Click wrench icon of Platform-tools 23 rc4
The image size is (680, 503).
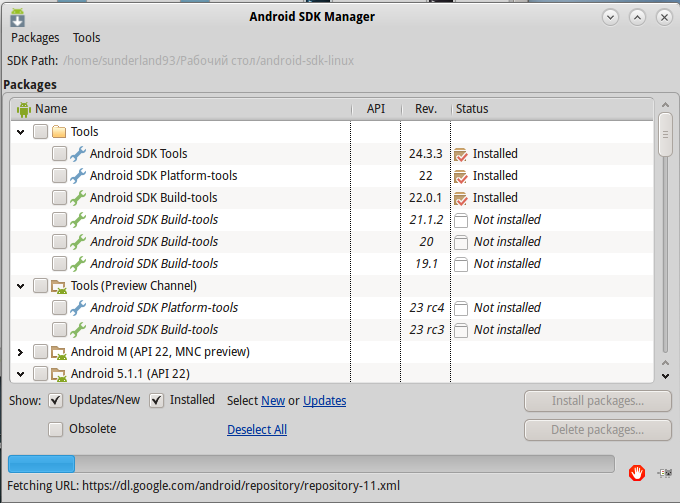coord(78,308)
